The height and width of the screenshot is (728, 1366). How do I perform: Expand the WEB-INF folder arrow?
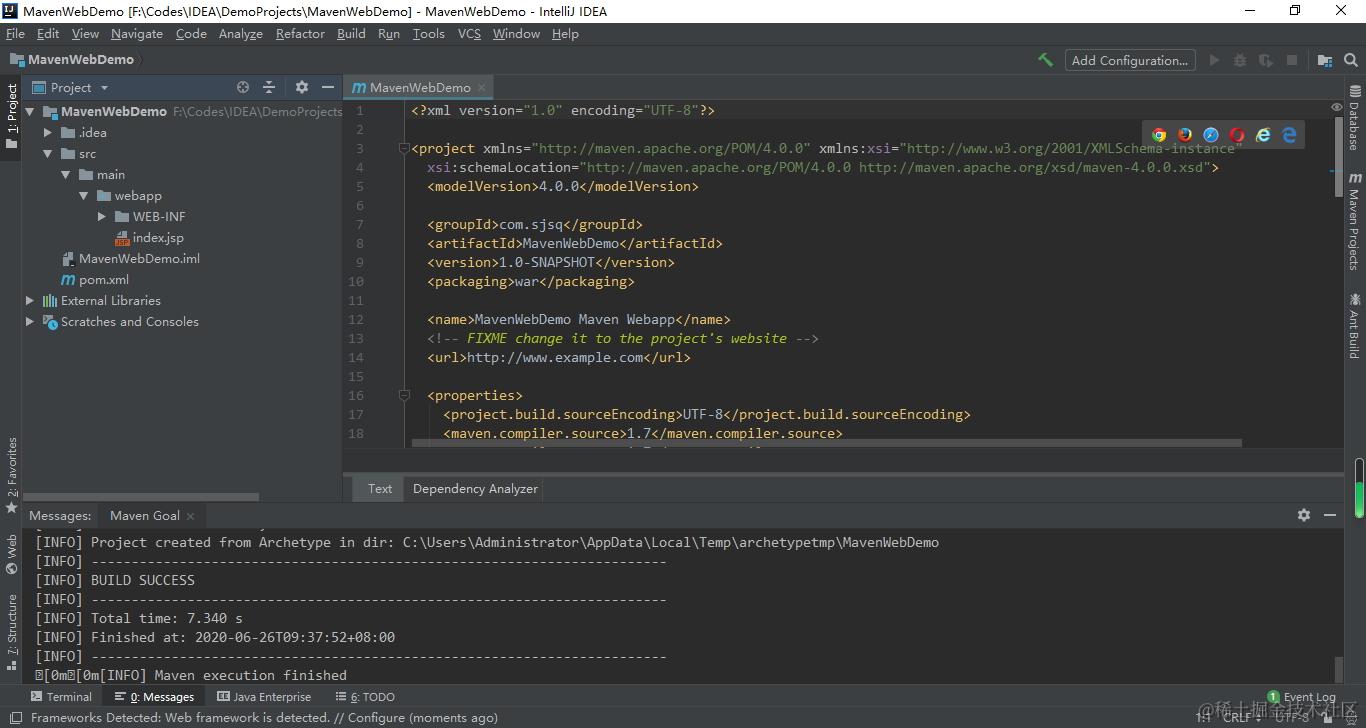pyautogui.click(x=102, y=217)
